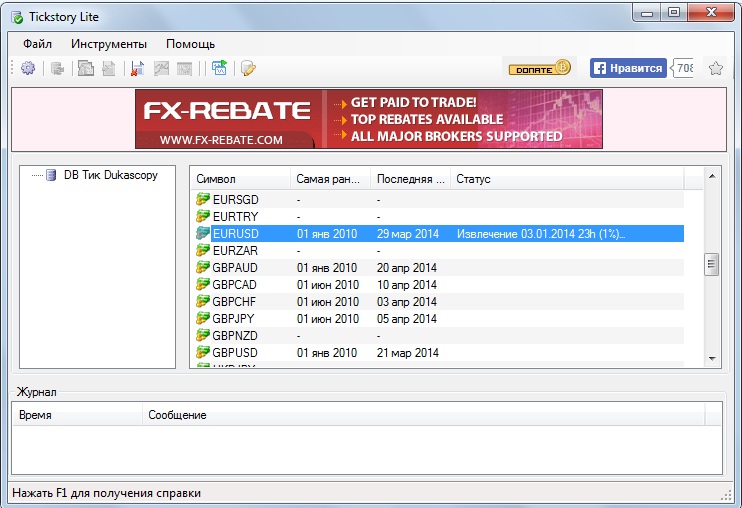Select the GBPJPY row text
742x508 pixels.
pyautogui.click(x=233, y=319)
